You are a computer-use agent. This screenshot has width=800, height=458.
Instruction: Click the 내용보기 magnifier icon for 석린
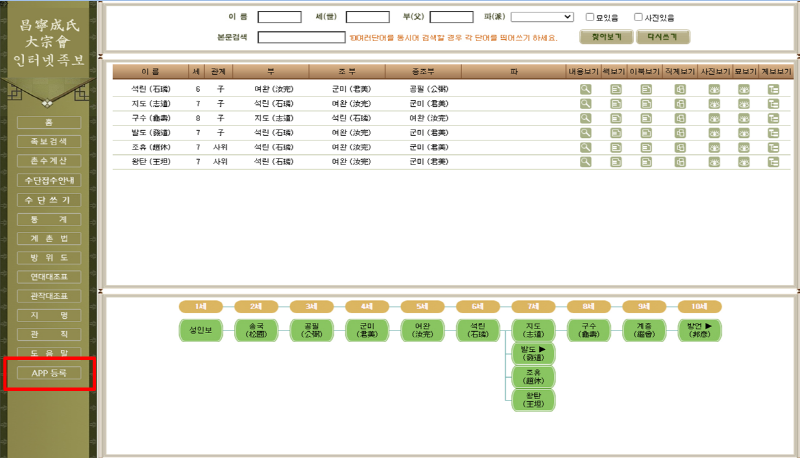click(586, 89)
